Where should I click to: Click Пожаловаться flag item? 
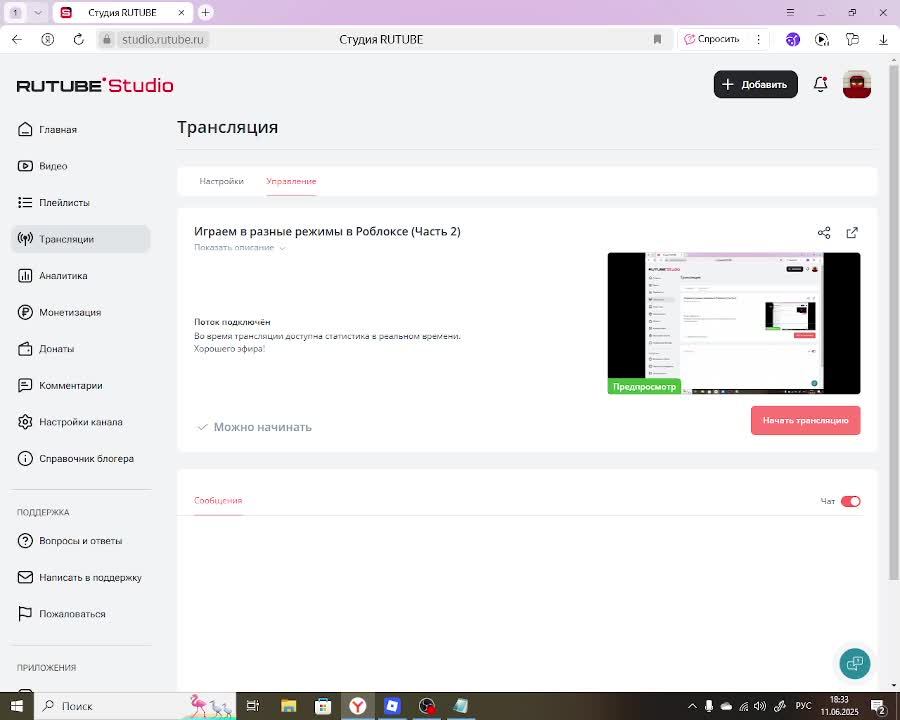coord(61,614)
